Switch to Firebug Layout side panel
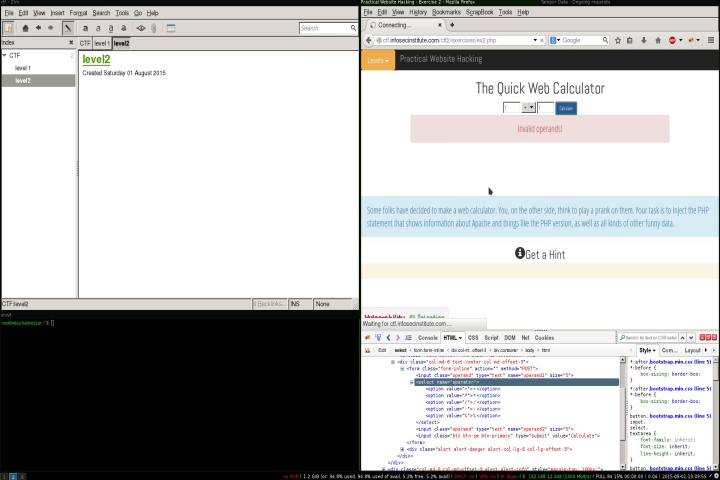This screenshot has width=720, height=480. [x=692, y=350]
